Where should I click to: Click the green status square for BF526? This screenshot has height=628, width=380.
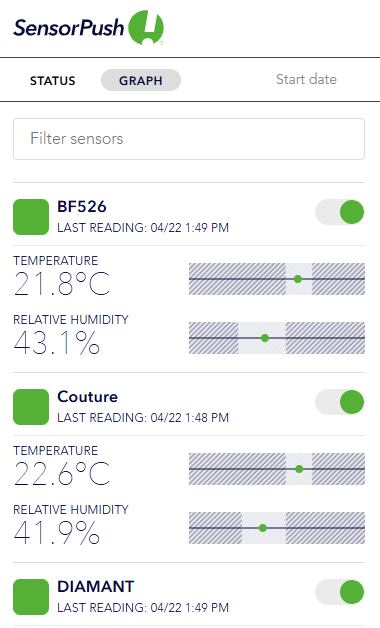[x=31, y=217]
